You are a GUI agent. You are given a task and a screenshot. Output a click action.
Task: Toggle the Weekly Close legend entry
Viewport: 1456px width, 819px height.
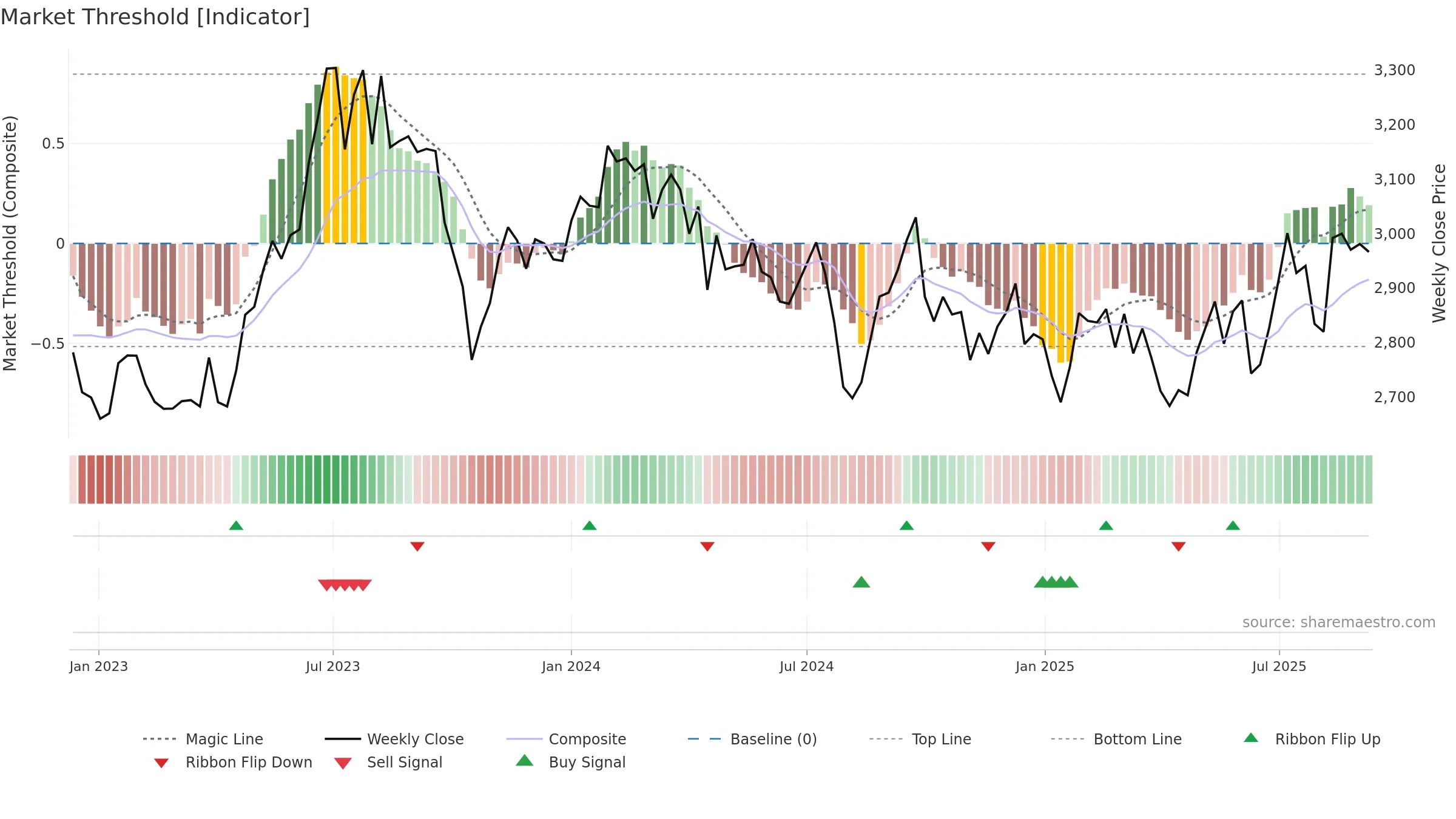tap(394, 739)
